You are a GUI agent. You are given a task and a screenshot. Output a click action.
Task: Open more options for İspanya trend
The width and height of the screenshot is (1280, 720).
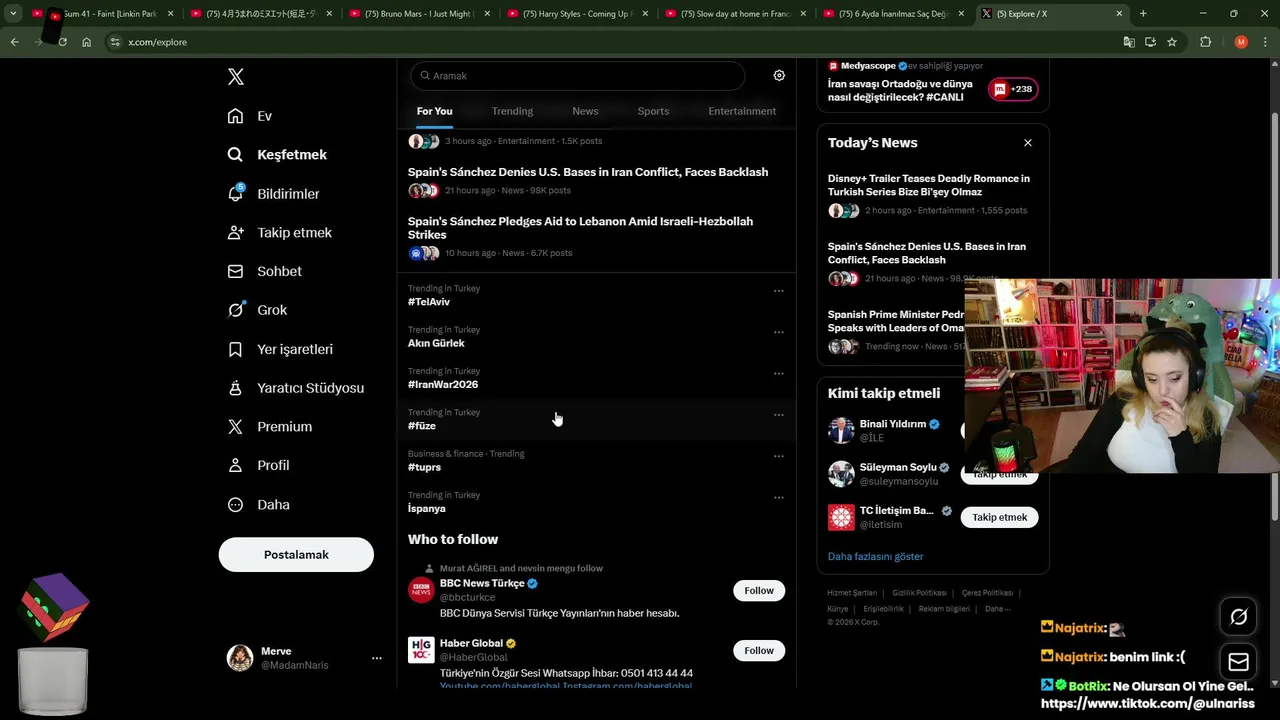[x=778, y=497]
